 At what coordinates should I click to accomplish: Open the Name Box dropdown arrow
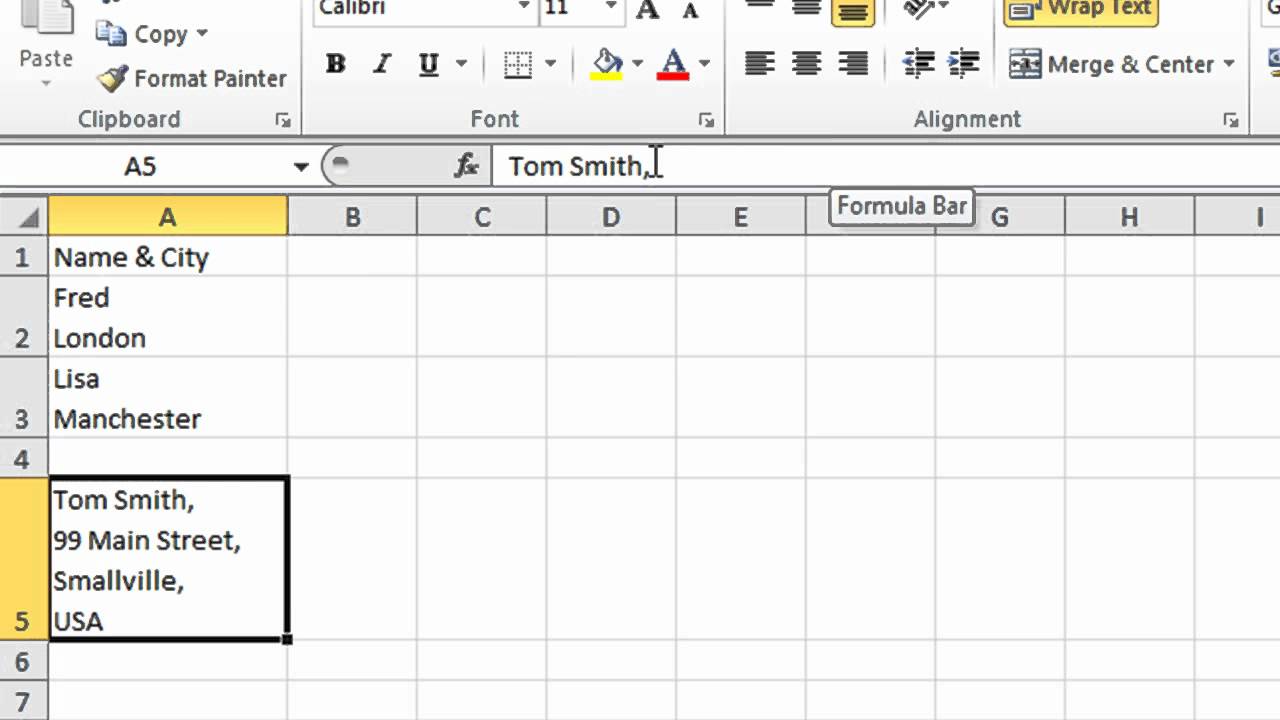point(300,167)
